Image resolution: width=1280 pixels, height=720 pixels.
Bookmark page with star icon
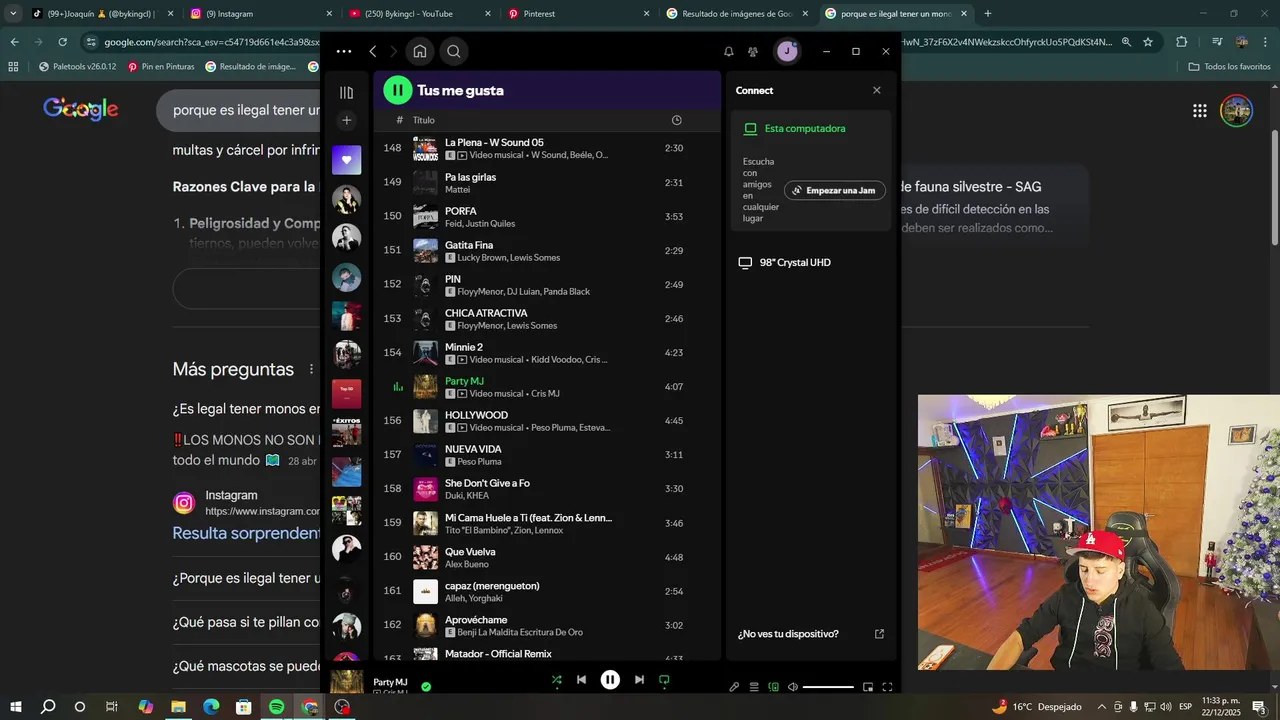point(1148,42)
